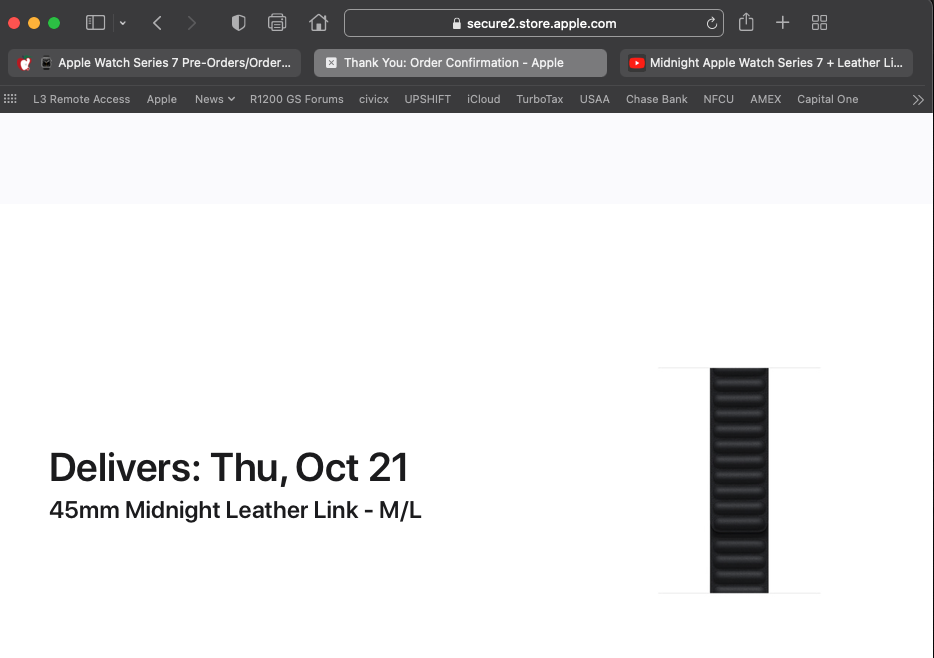Open the Chase Bank bookmark
The width and height of the screenshot is (934, 658).
coord(656,99)
